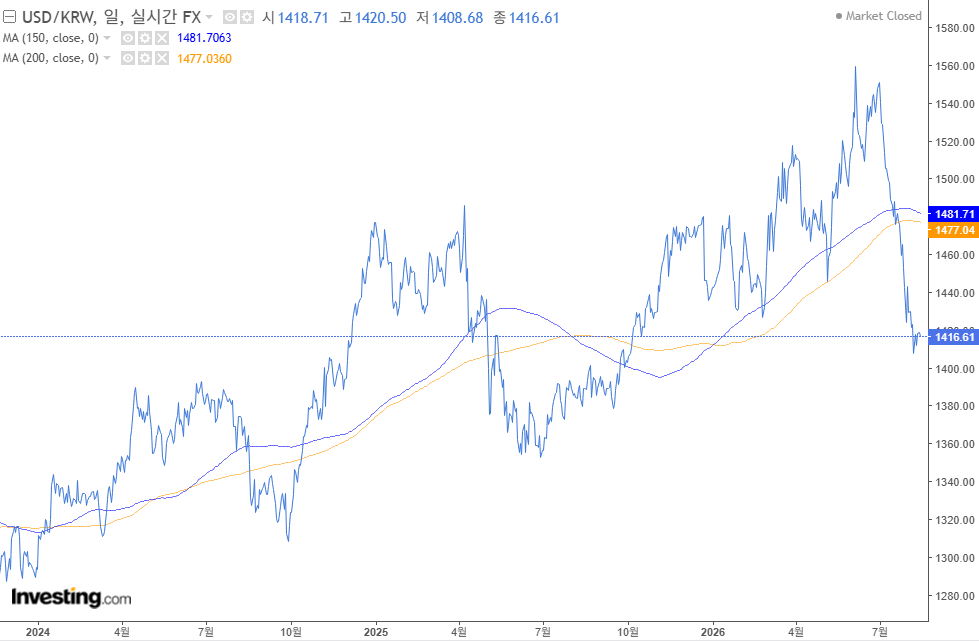Click MA (150, close, 0) label
Viewport: 979px width, 641px height.
click(x=51, y=38)
